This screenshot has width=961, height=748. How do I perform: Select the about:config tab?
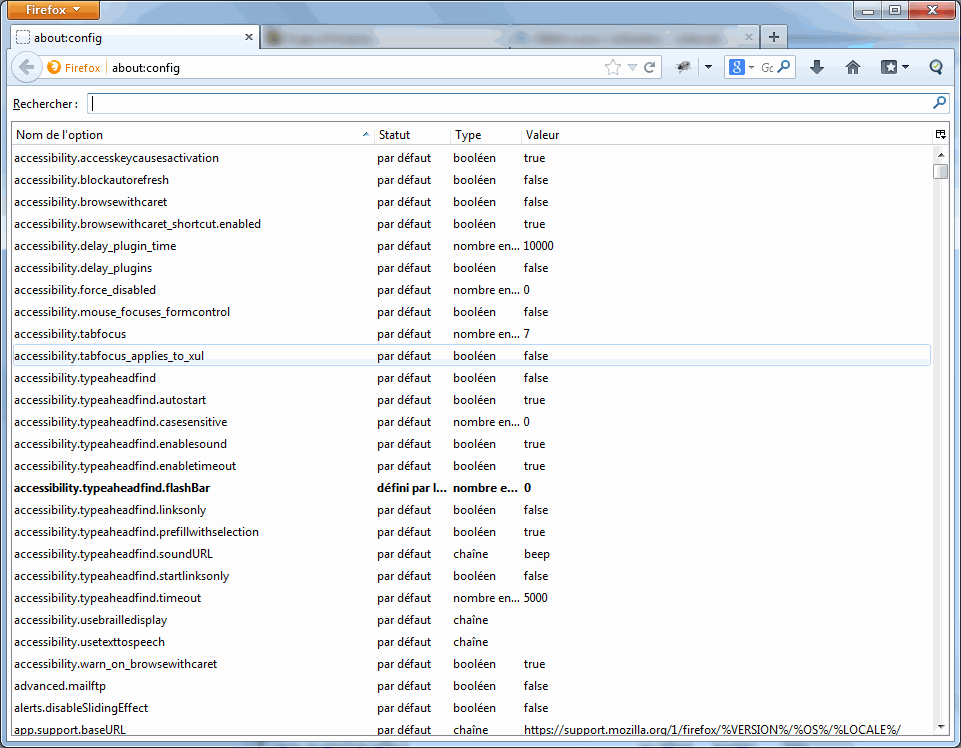(135, 37)
